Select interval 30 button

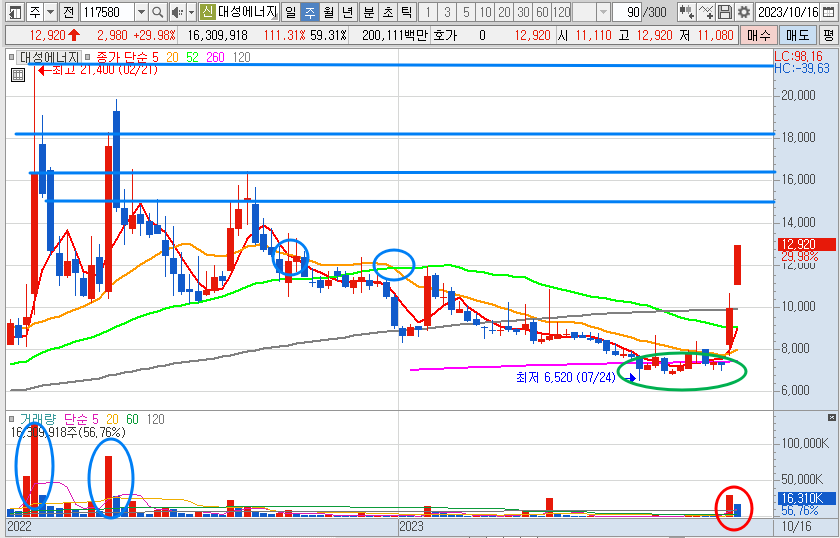(x=523, y=11)
